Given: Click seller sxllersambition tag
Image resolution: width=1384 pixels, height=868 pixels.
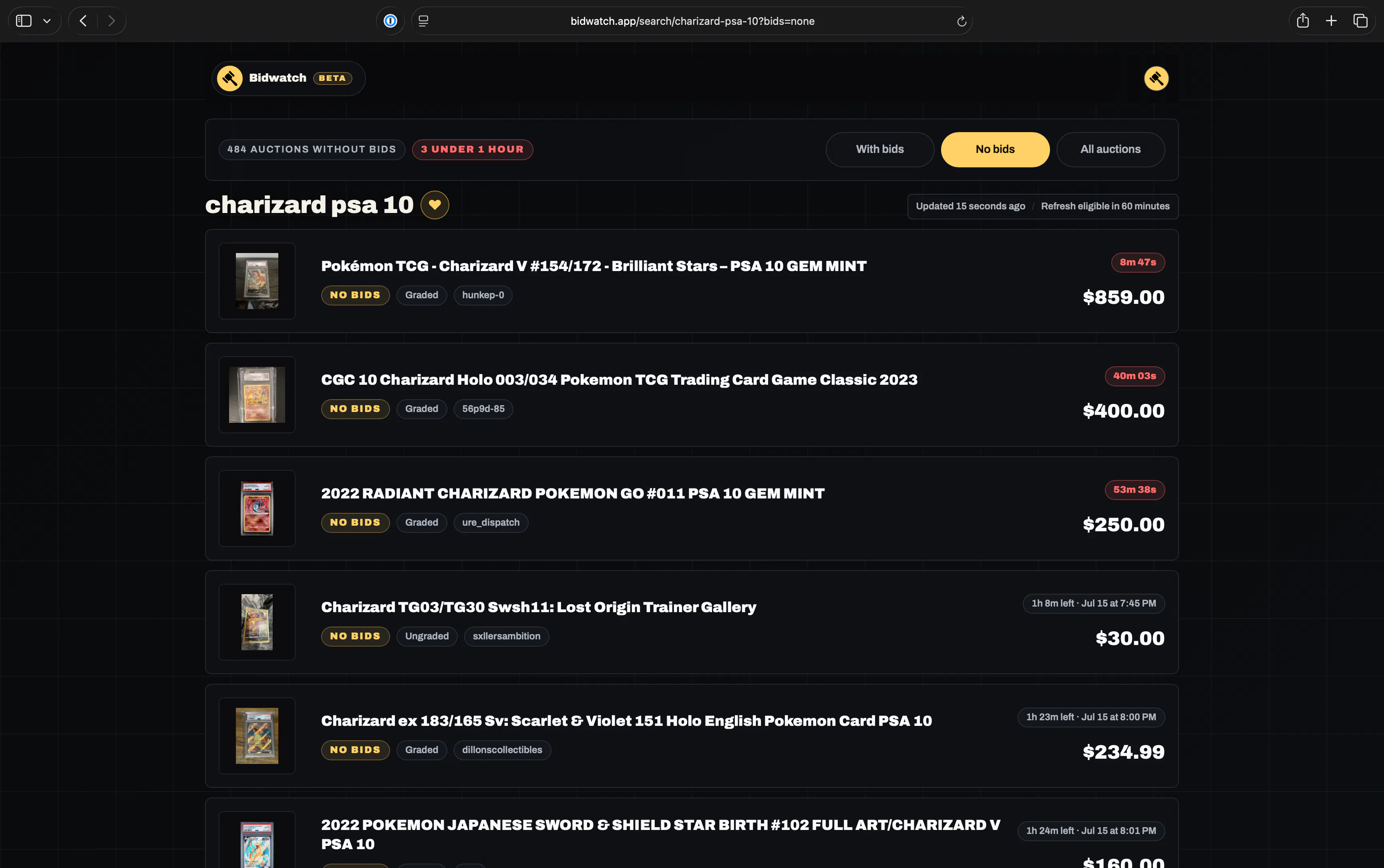Looking at the screenshot, I should point(506,636).
